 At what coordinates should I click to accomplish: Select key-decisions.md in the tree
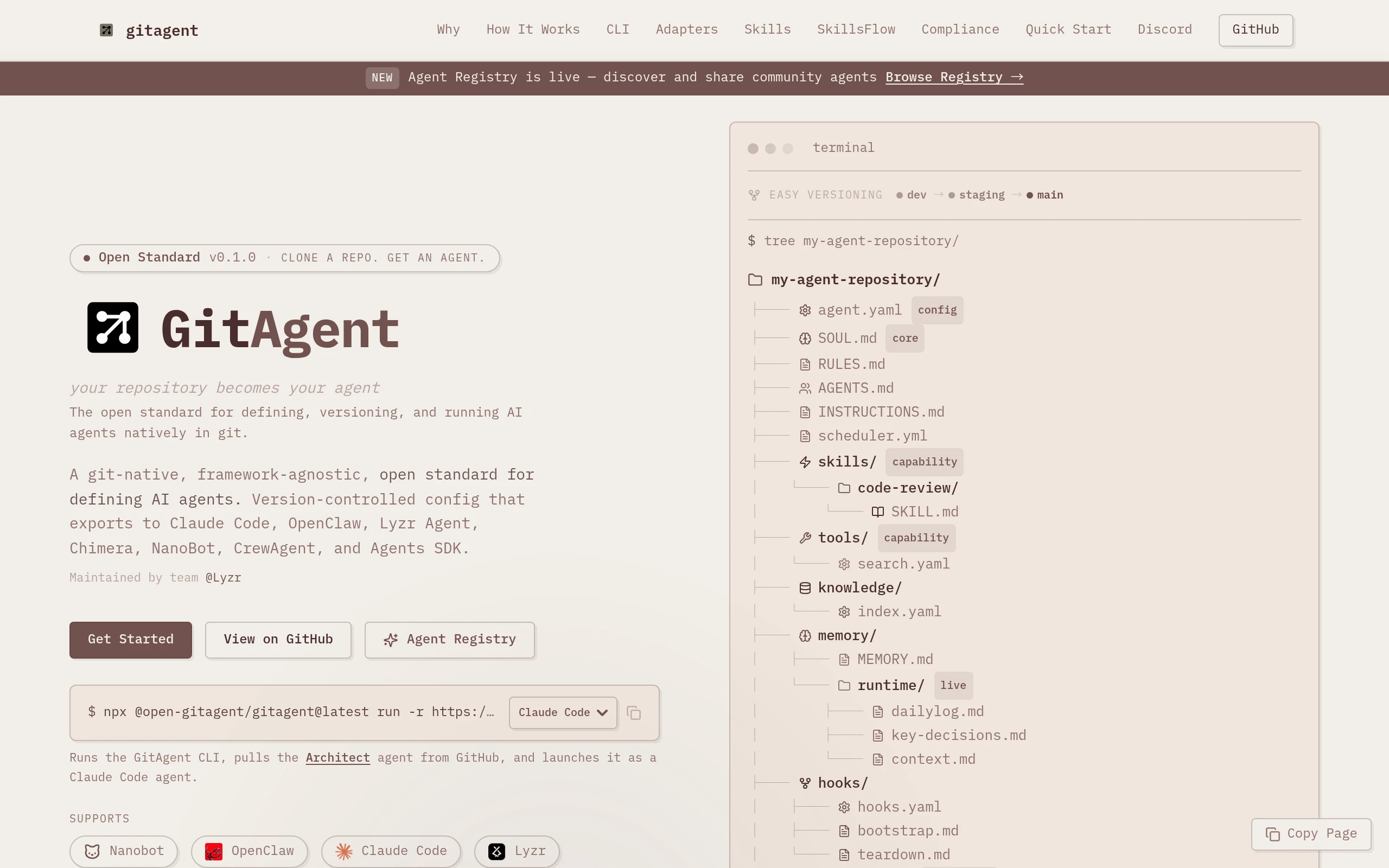(x=959, y=736)
